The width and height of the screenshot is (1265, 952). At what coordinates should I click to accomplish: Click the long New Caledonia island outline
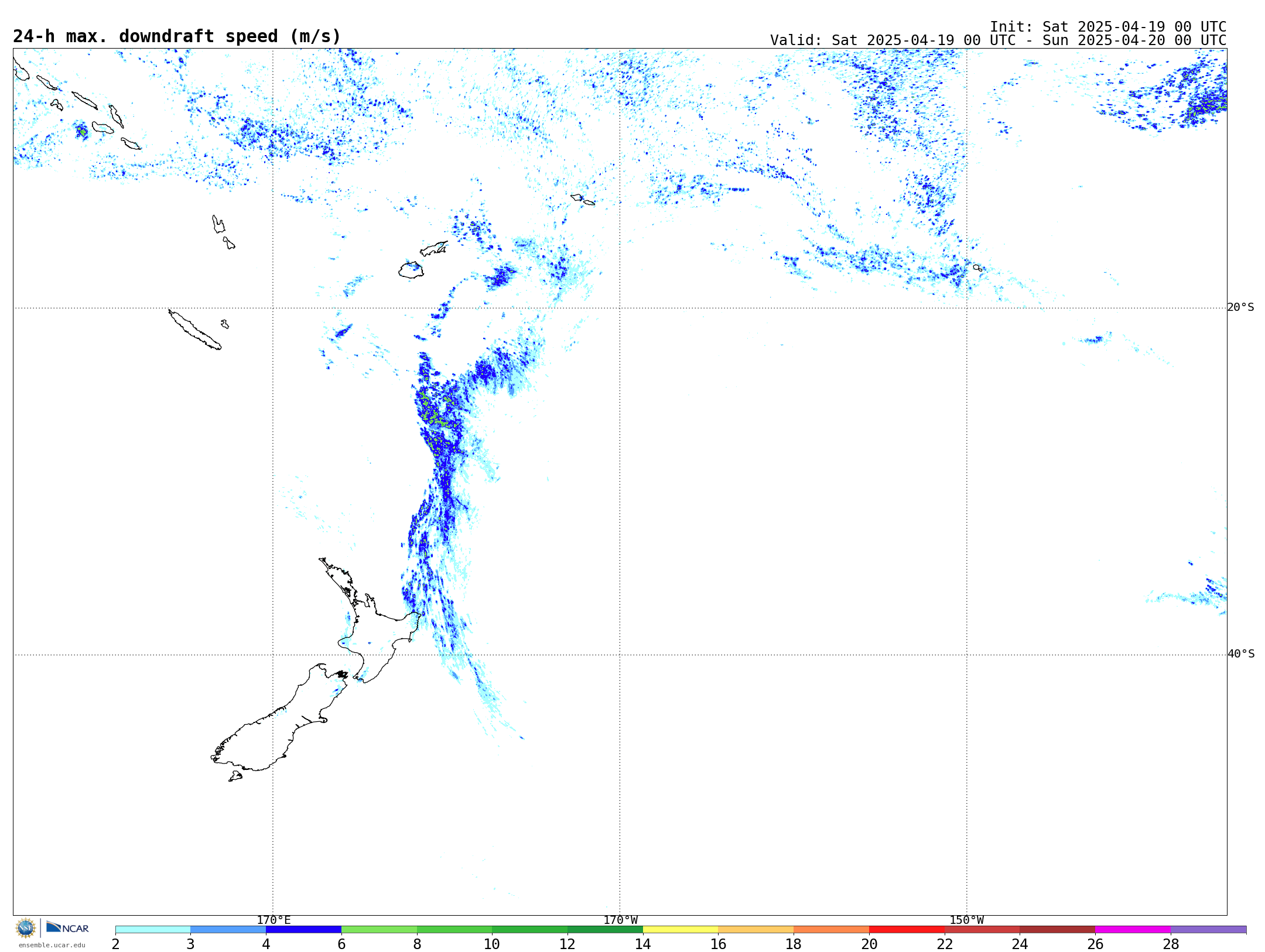[194, 330]
